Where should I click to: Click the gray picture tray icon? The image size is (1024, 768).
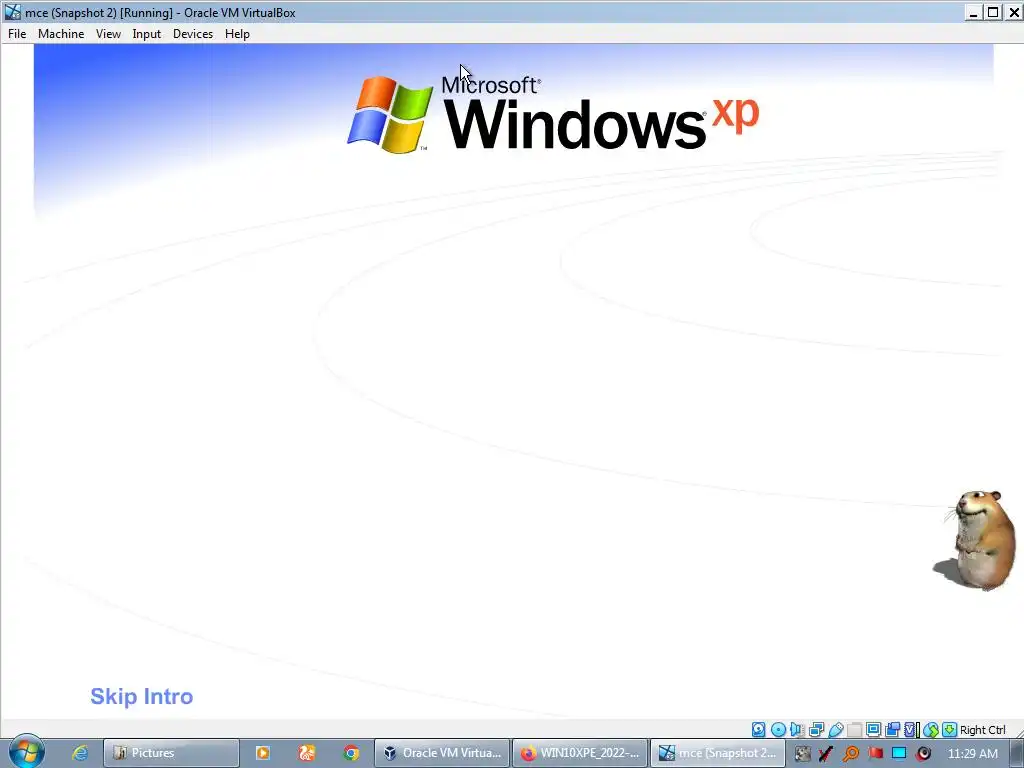(x=803, y=753)
